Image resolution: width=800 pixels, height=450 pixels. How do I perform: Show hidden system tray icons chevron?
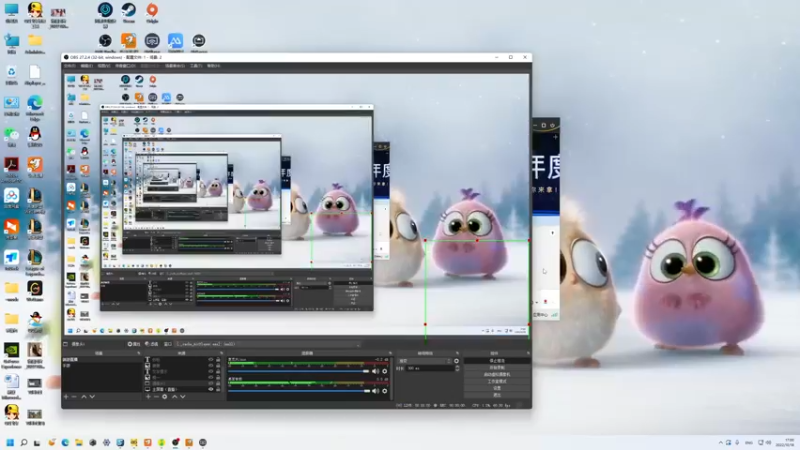[x=720, y=442]
